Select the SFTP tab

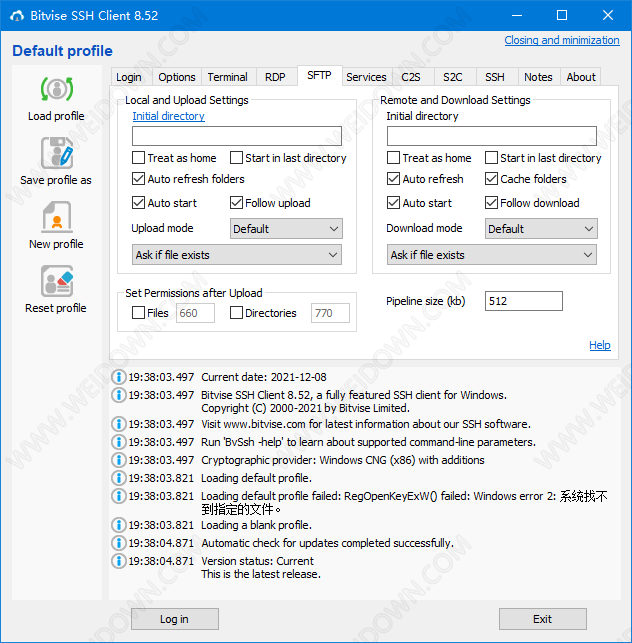tap(319, 76)
